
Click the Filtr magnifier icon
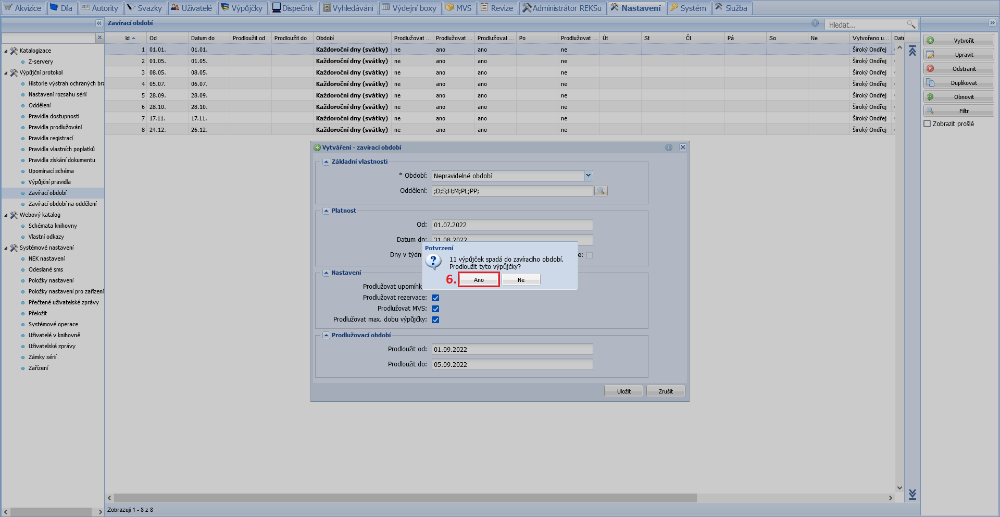point(931,111)
